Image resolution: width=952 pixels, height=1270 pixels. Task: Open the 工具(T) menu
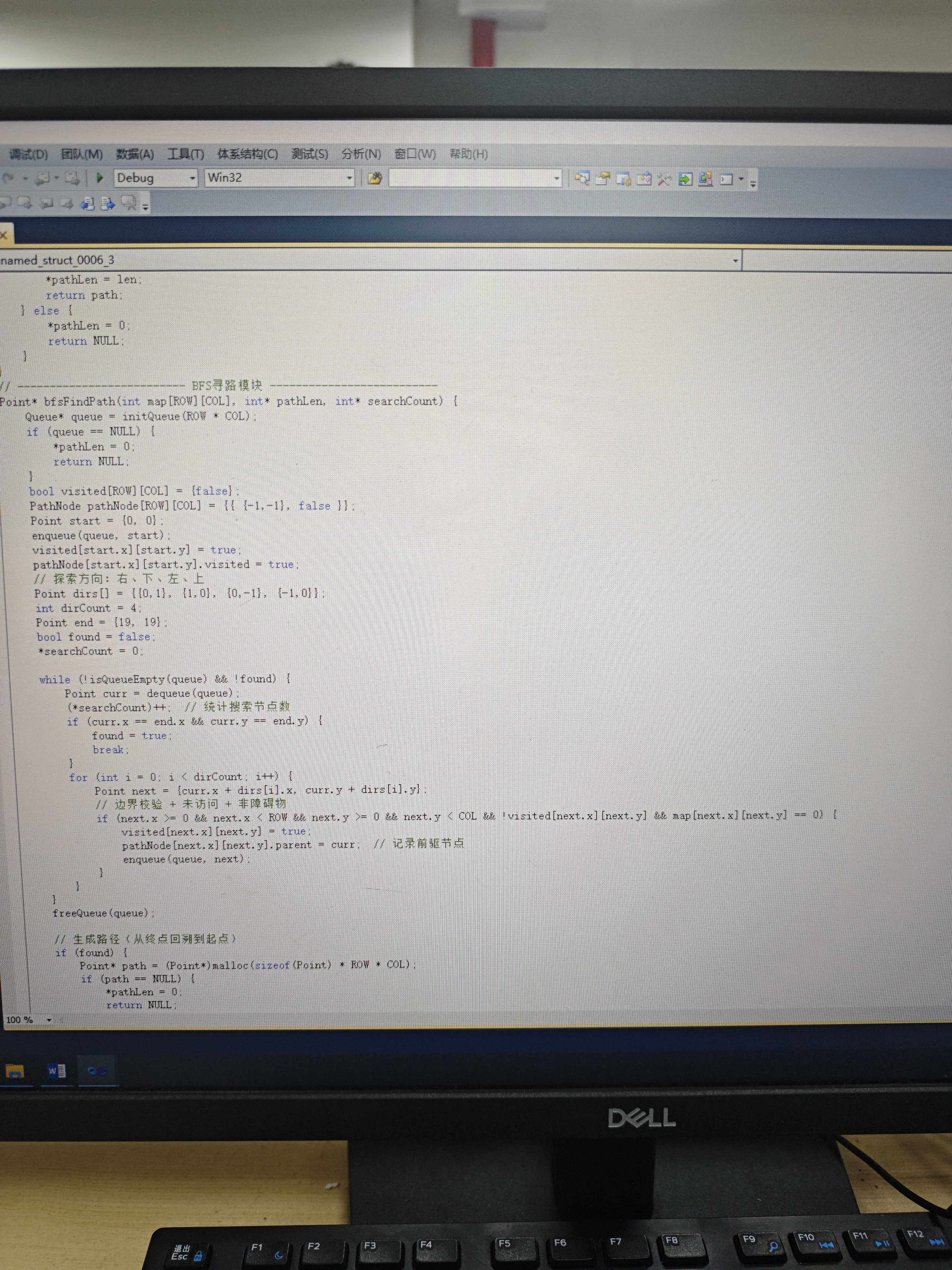coord(185,154)
